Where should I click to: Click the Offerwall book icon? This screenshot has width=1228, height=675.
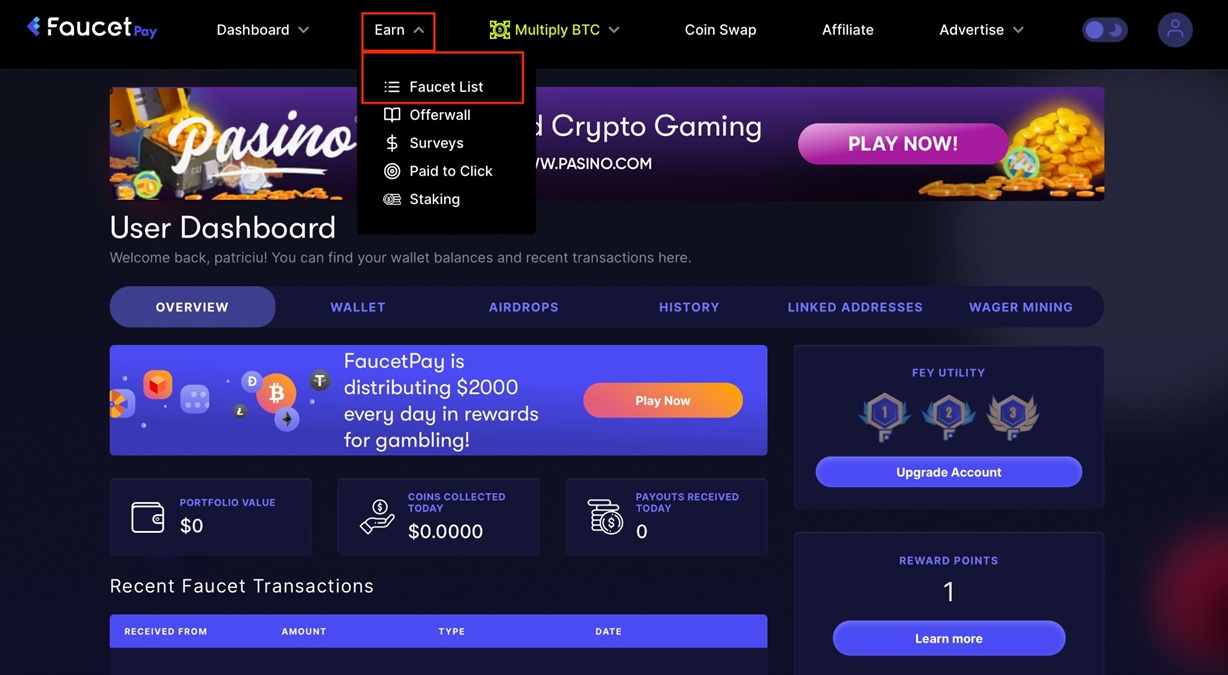[392, 115]
